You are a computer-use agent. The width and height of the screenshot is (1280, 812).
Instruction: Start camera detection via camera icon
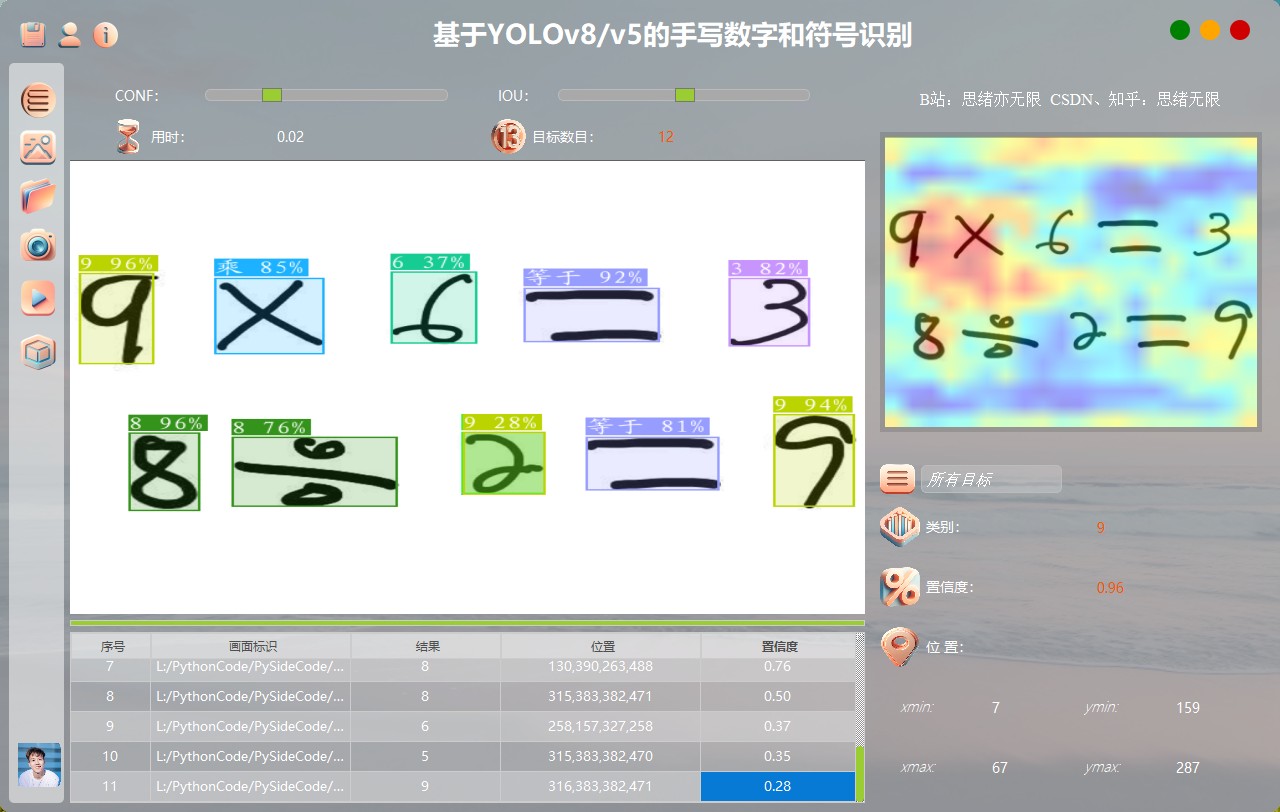coord(38,245)
